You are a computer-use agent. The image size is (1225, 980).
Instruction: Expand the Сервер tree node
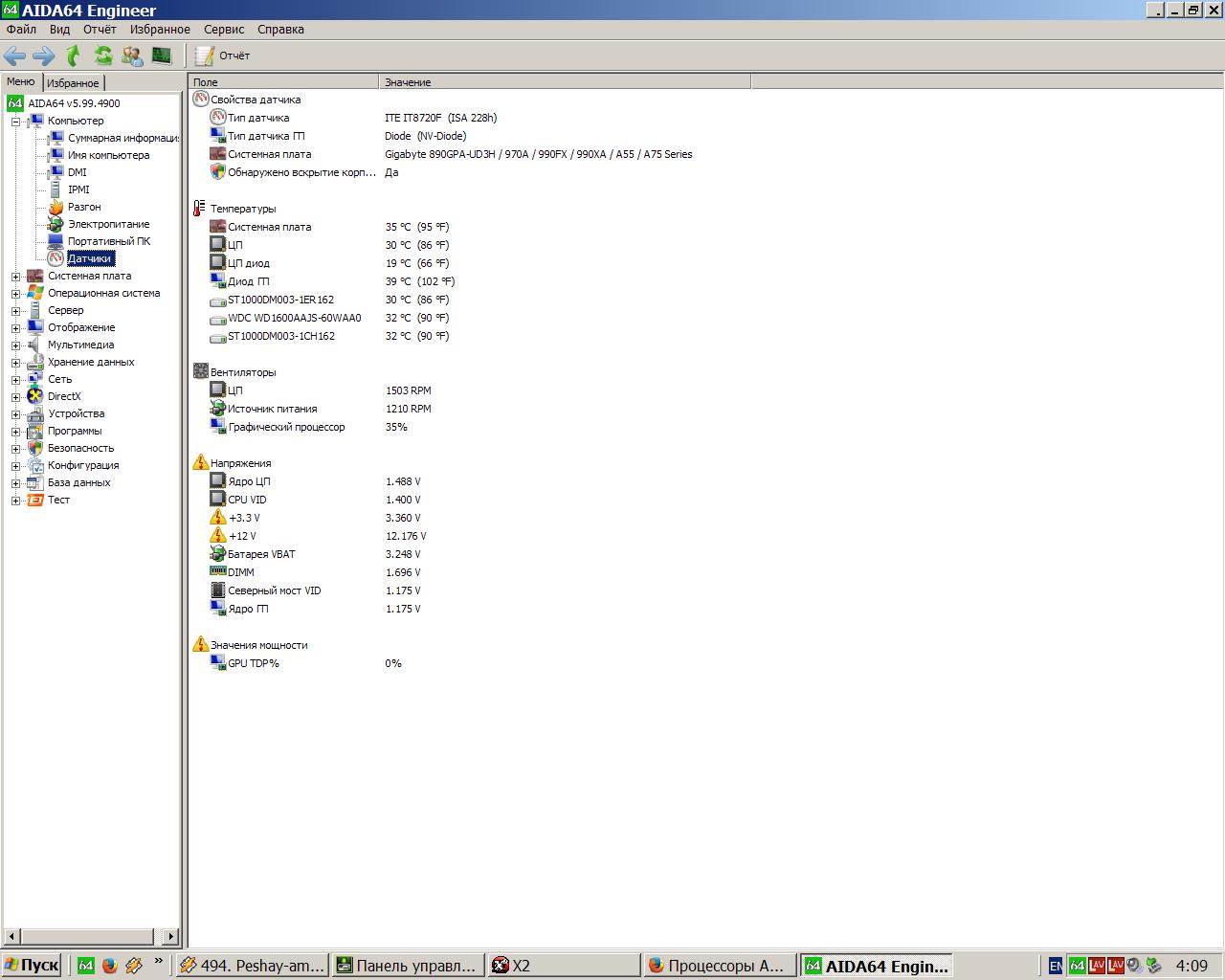tap(15, 311)
